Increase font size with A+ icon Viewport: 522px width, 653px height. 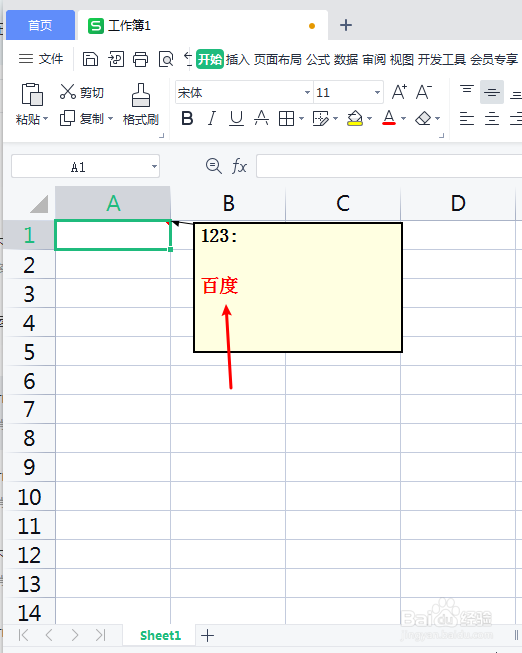click(399, 92)
